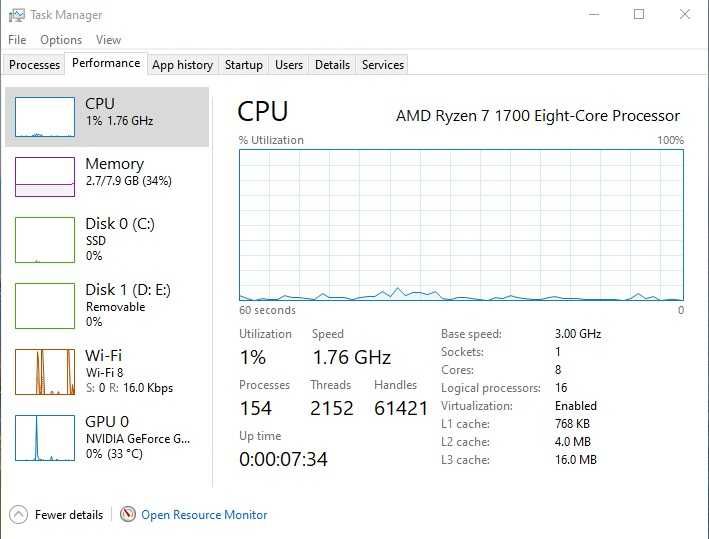Open the Services tab
The image size is (709, 539).
[x=382, y=65]
